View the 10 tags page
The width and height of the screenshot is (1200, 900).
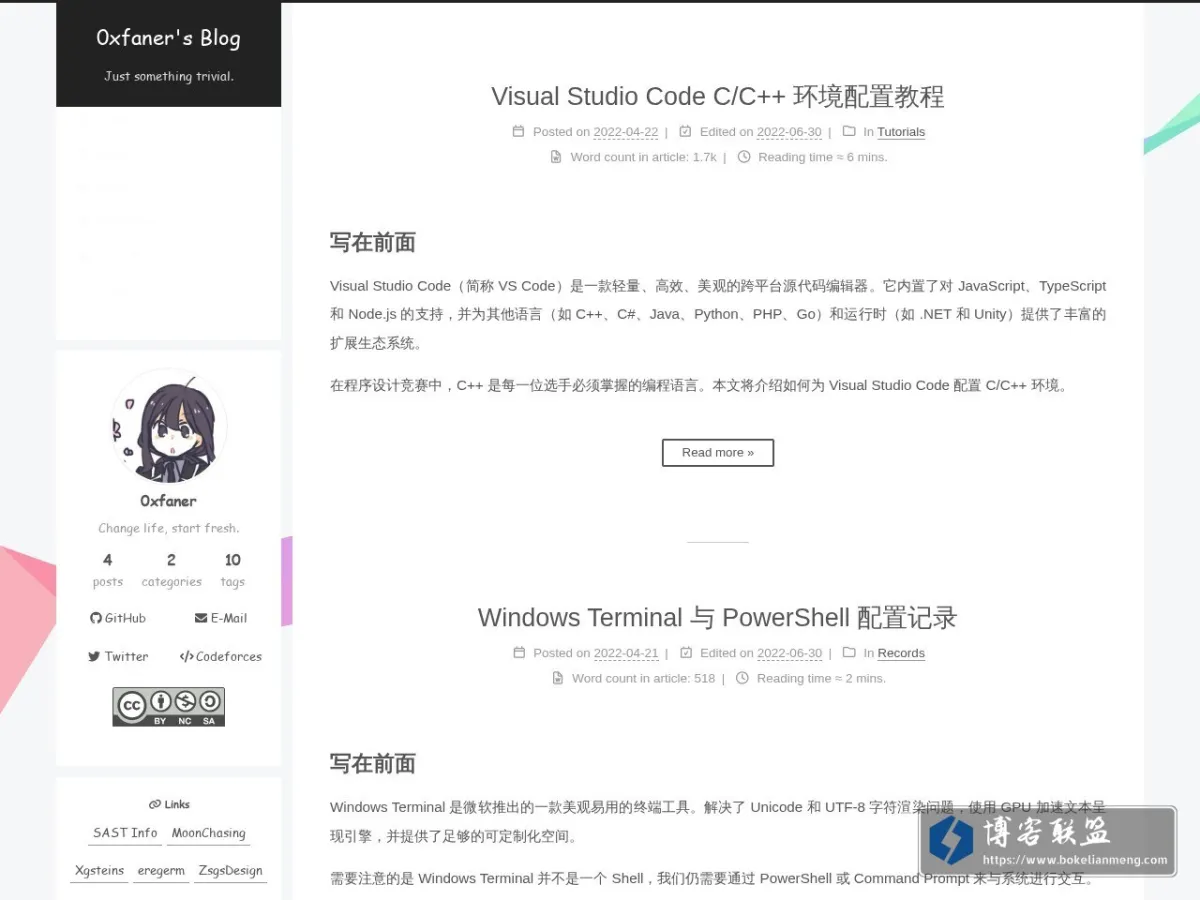point(232,570)
